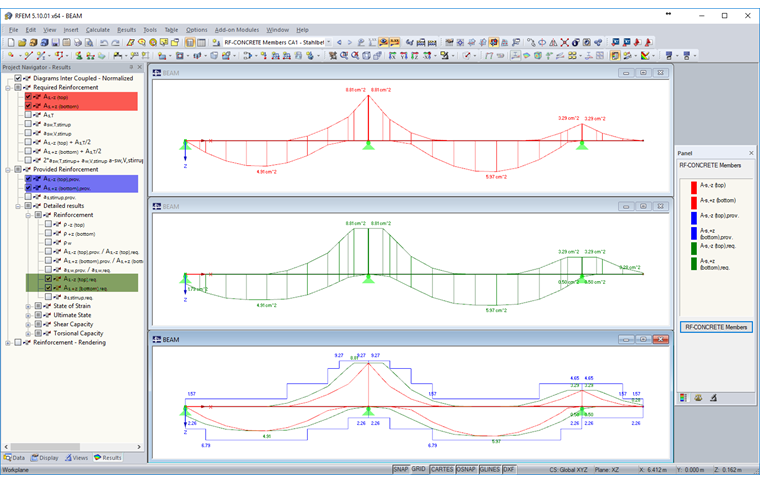760x483 pixels.
Task: Click the New file icon in toolbar
Action: pyautogui.click(x=11, y=43)
